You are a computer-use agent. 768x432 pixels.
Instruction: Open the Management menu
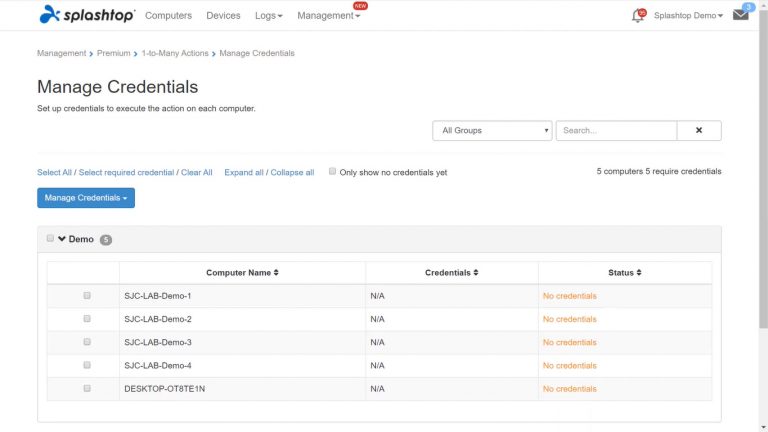[328, 16]
